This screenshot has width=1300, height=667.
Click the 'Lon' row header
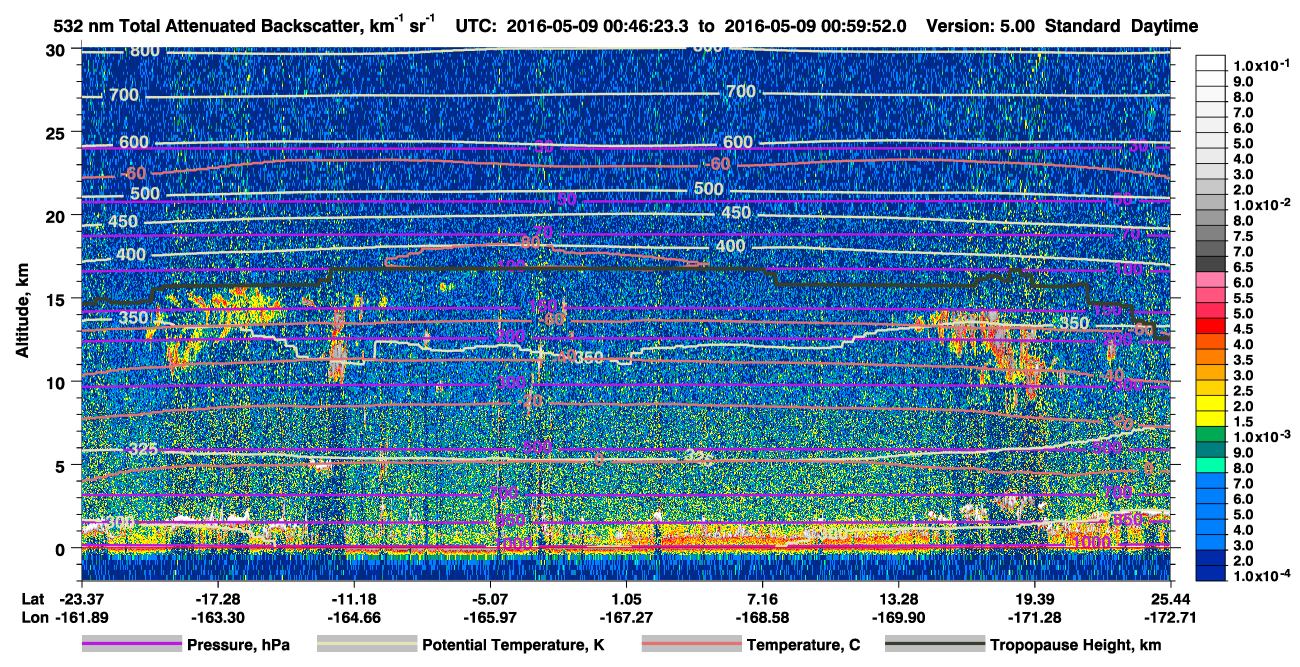pos(33,617)
